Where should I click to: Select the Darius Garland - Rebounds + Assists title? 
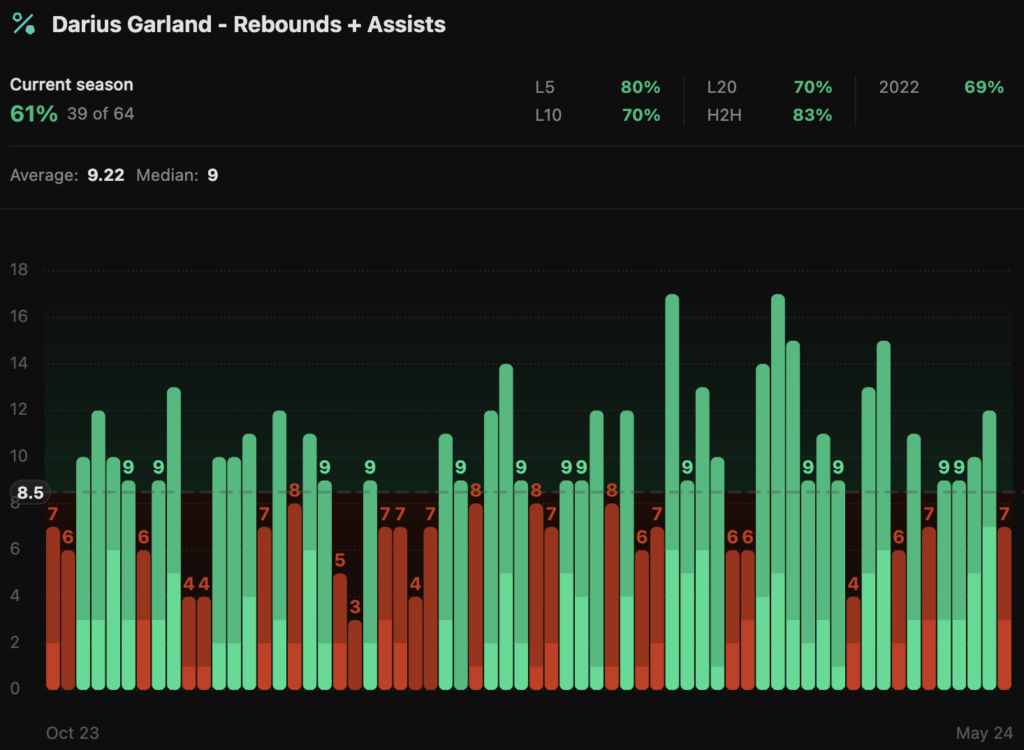pos(249,24)
